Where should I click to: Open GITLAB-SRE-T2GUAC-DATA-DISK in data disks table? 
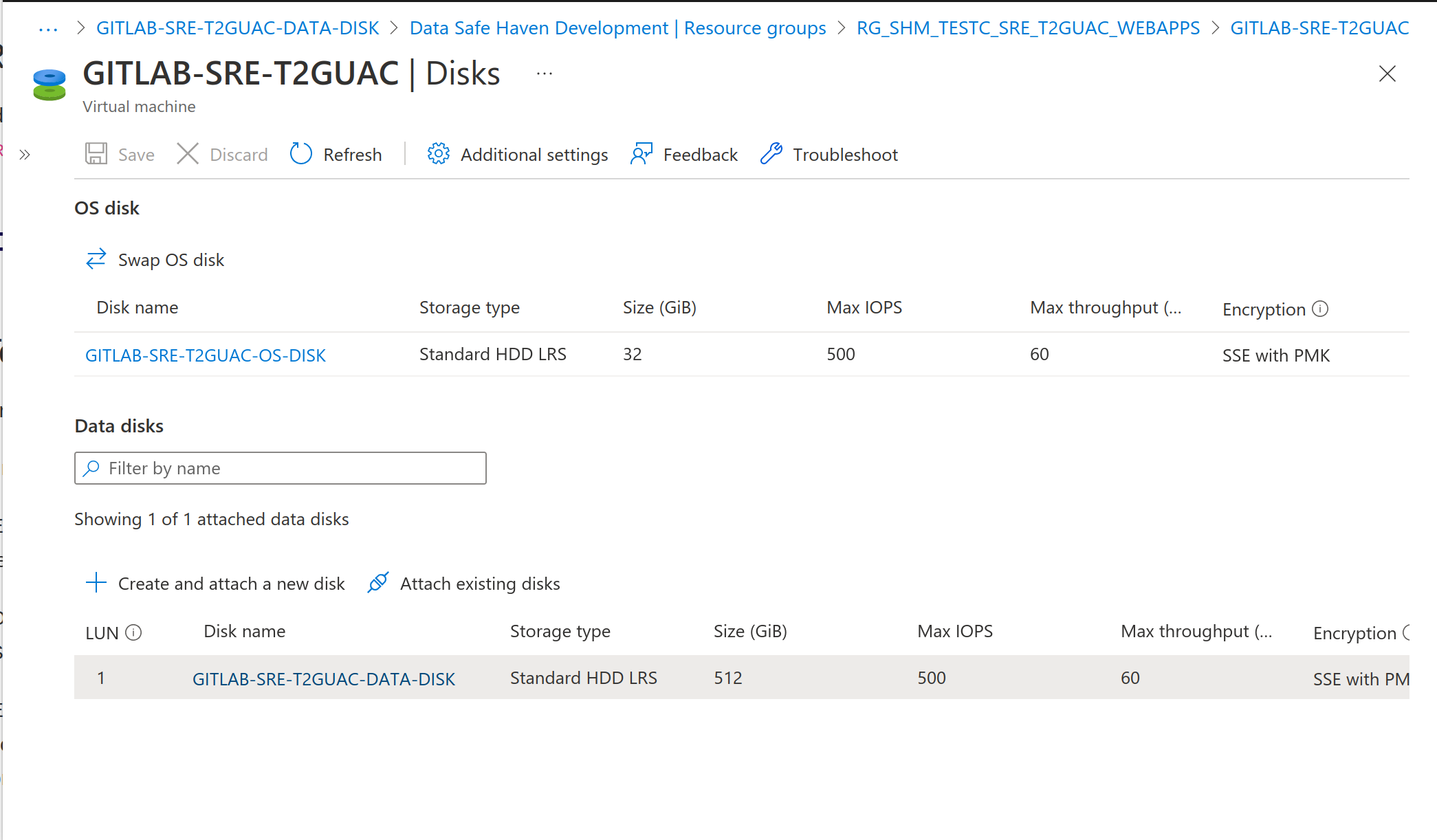(324, 679)
